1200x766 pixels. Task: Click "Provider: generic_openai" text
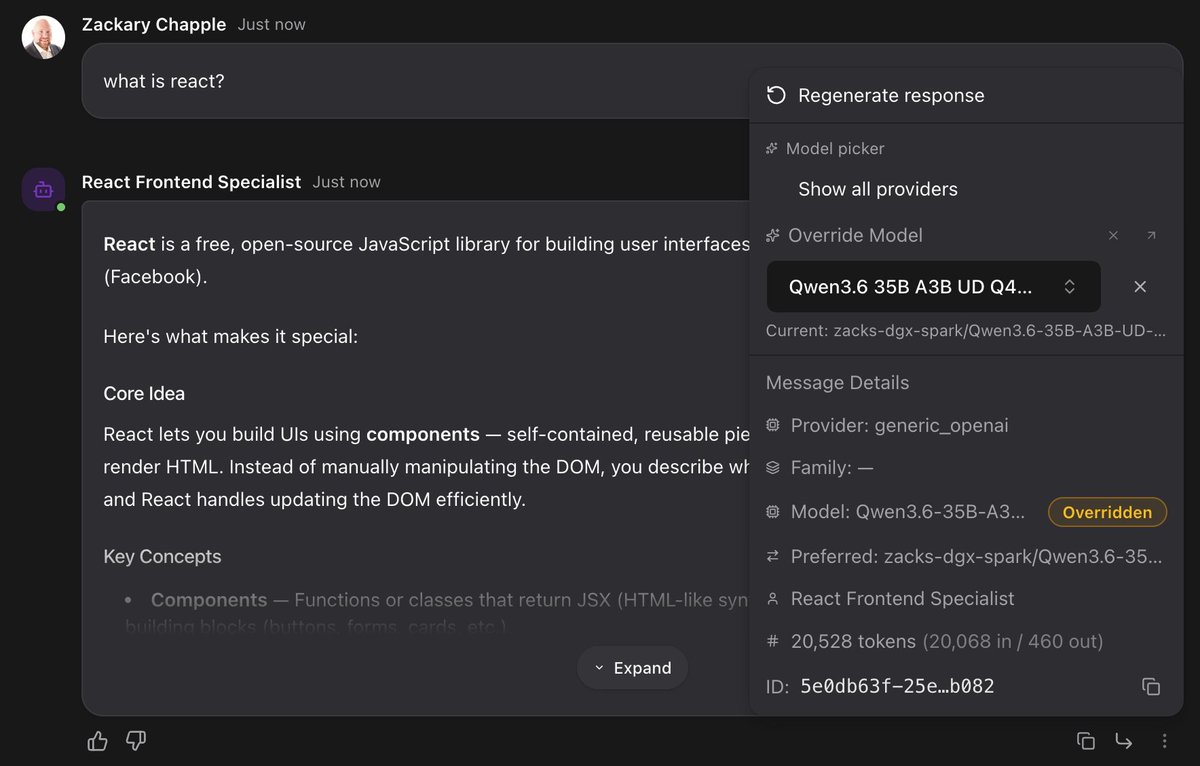[x=899, y=426]
